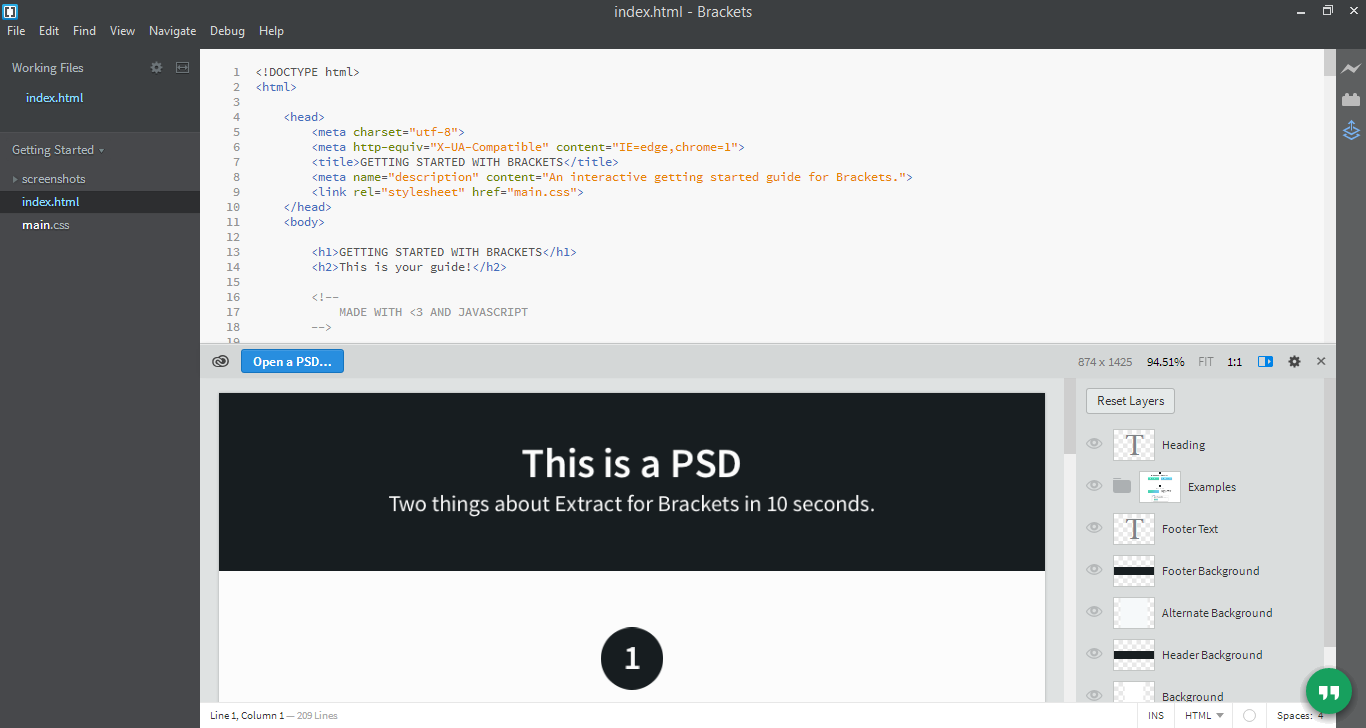
Task: Open the HTML language mode dropdown
Action: click(1204, 716)
